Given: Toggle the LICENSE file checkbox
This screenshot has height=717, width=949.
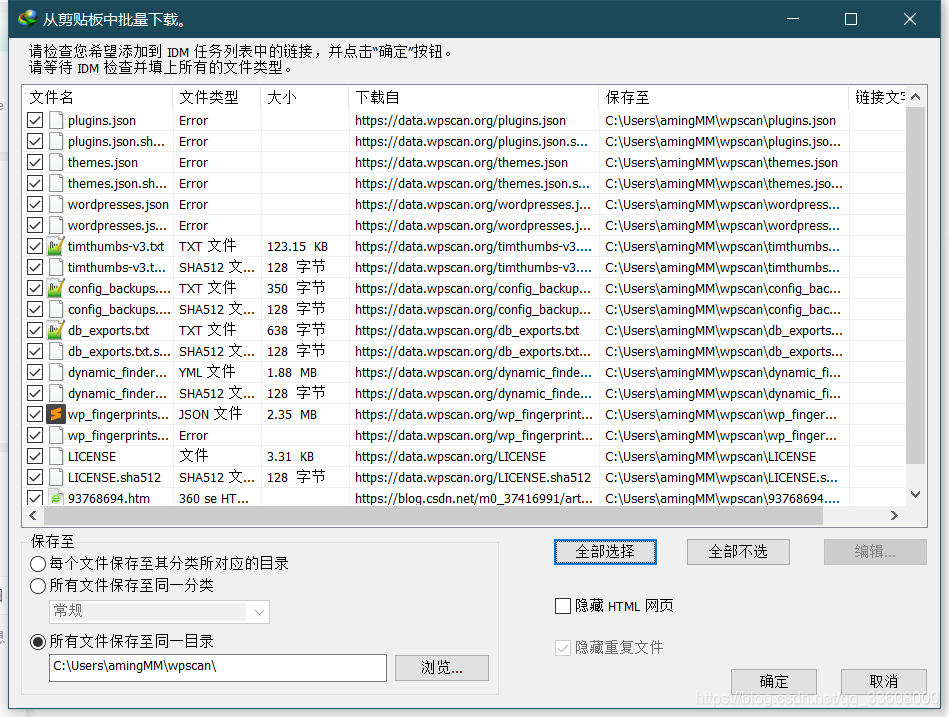Looking at the screenshot, I should 35,456.
